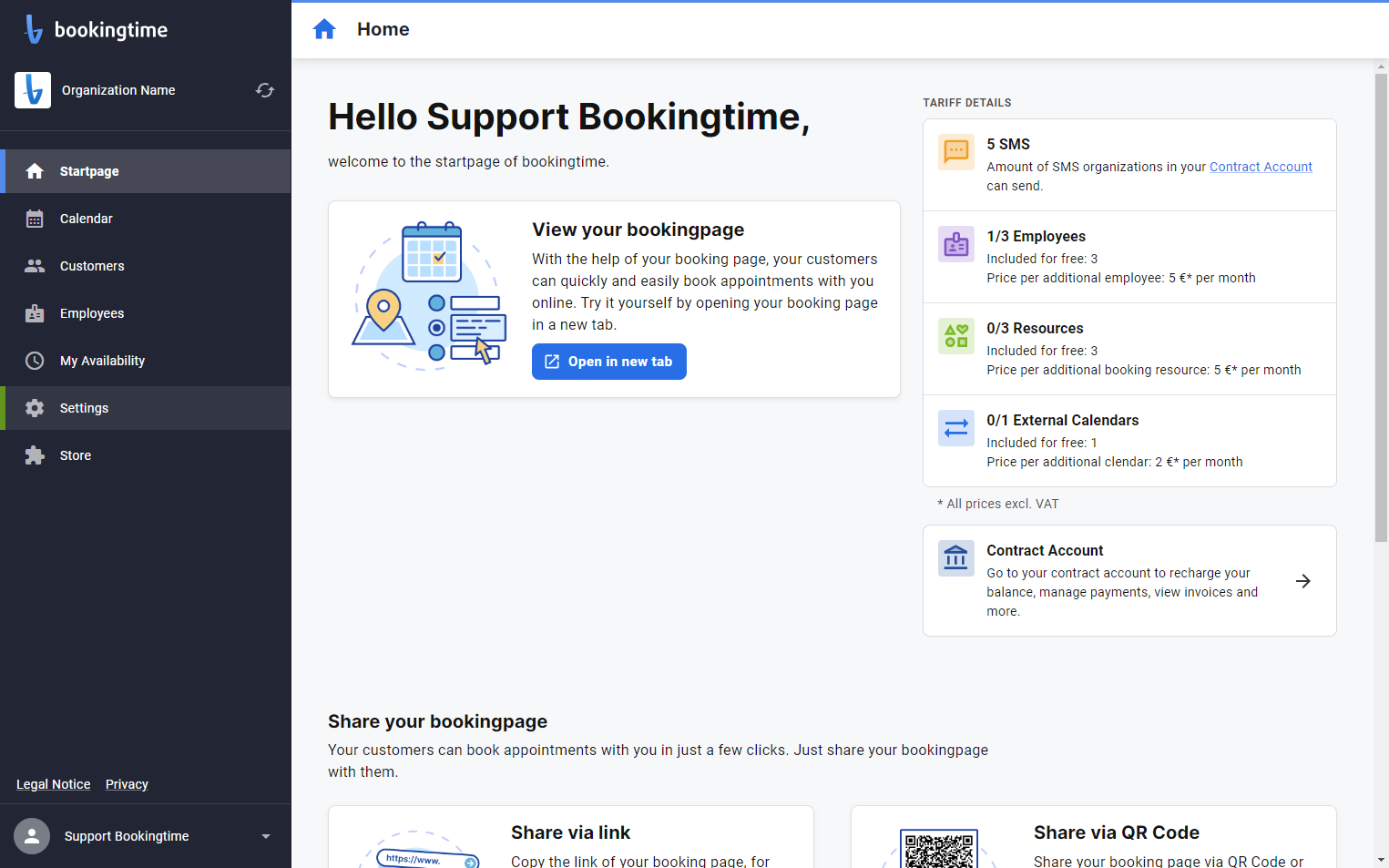
Task: Click the Settings gear icon
Action: tap(35, 408)
